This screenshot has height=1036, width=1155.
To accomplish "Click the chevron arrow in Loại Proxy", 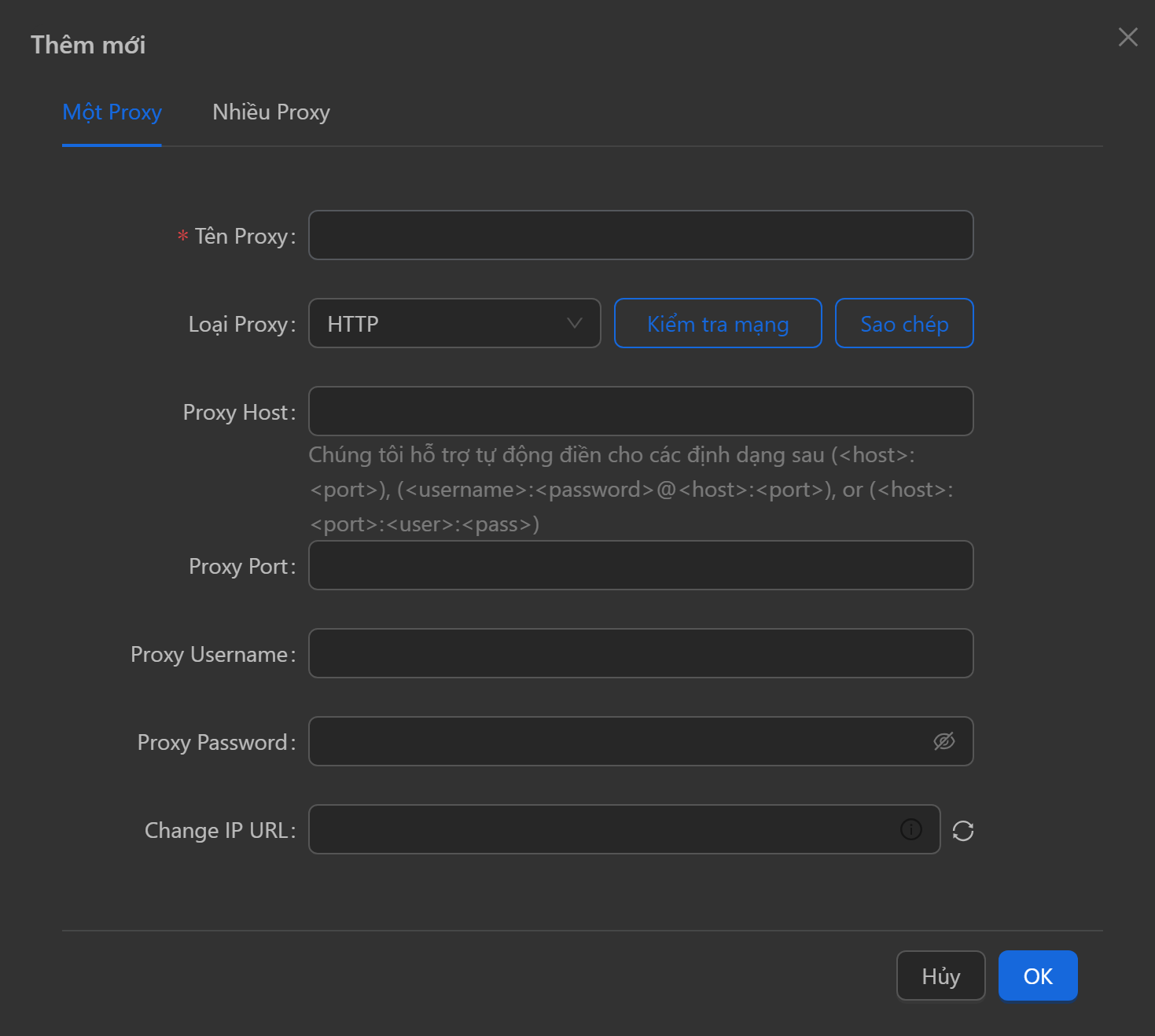I will pyautogui.click(x=575, y=323).
